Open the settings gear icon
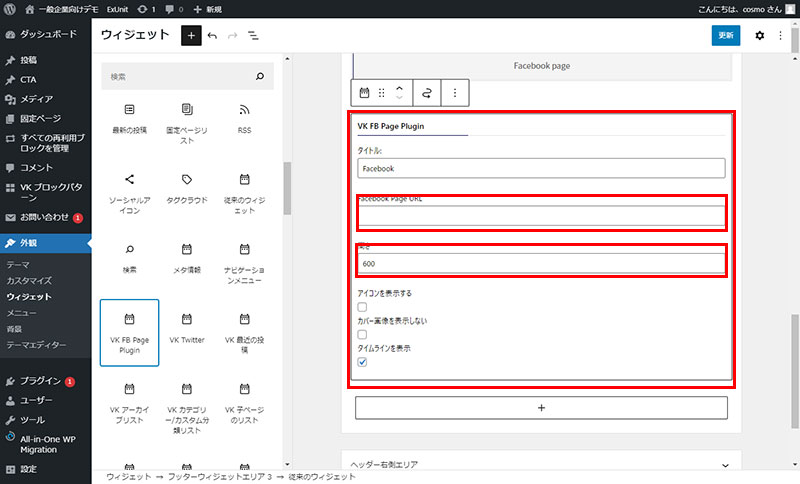 (759, 35)
